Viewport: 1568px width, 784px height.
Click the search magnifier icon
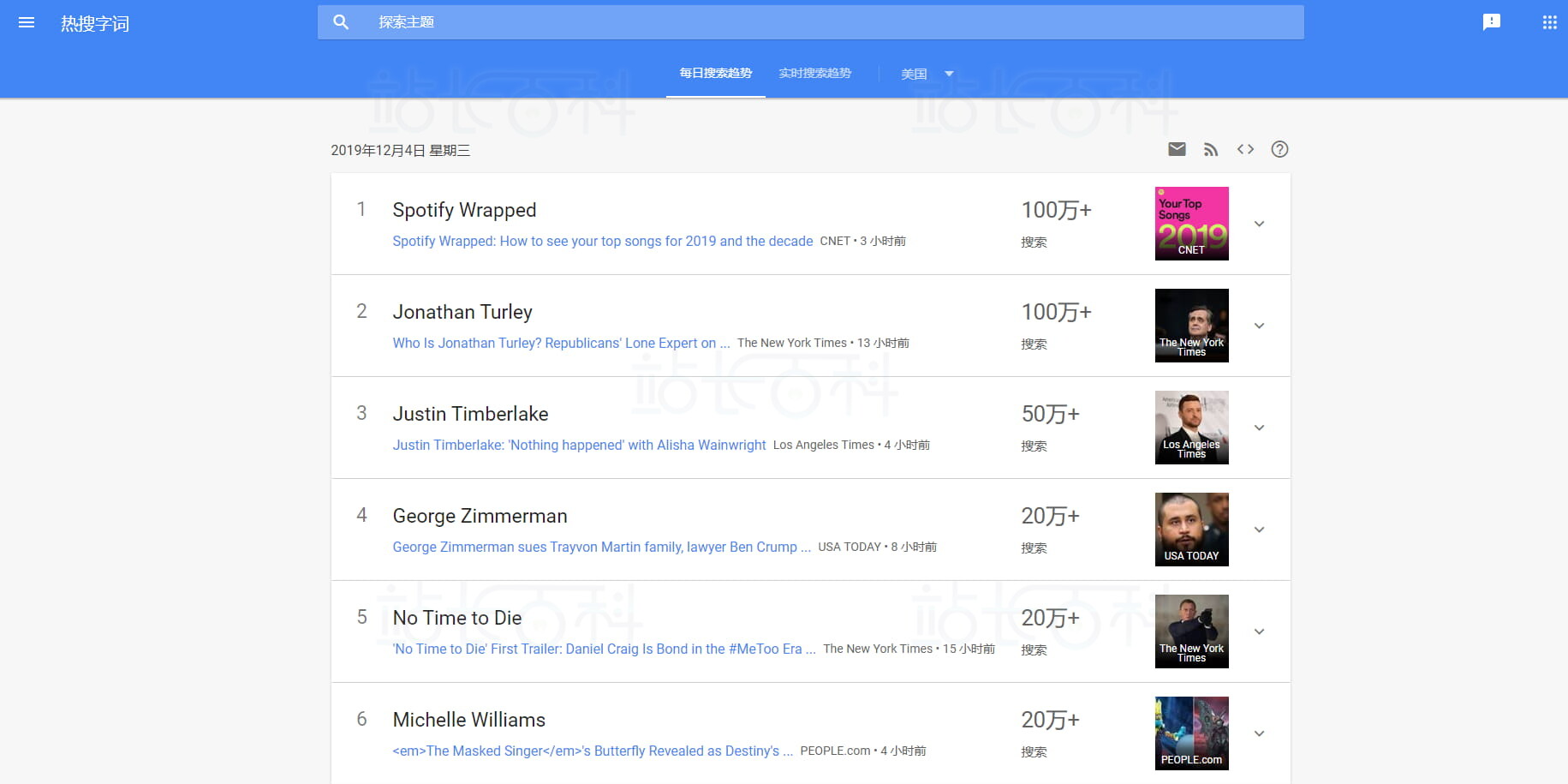pyautogui.click(x=341, y=22)
